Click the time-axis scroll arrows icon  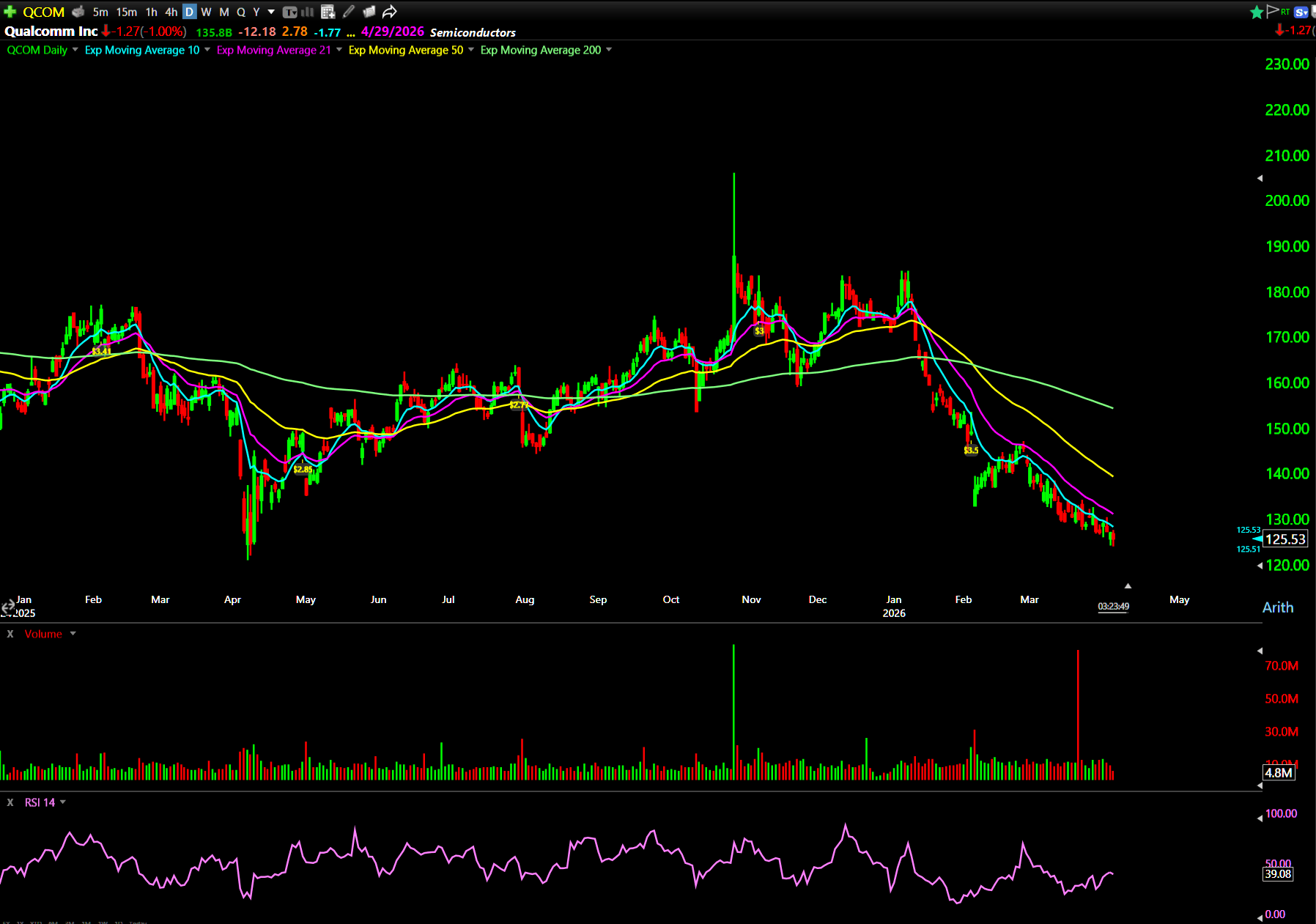pos(8,607)
